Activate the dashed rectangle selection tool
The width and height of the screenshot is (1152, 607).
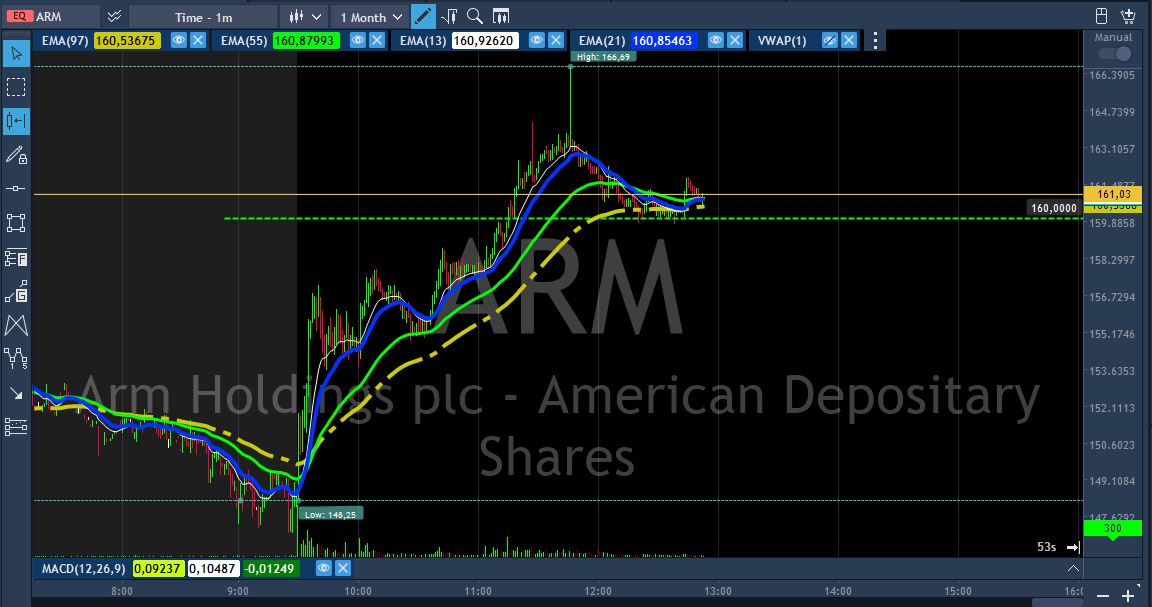click(x=16, y=87)
